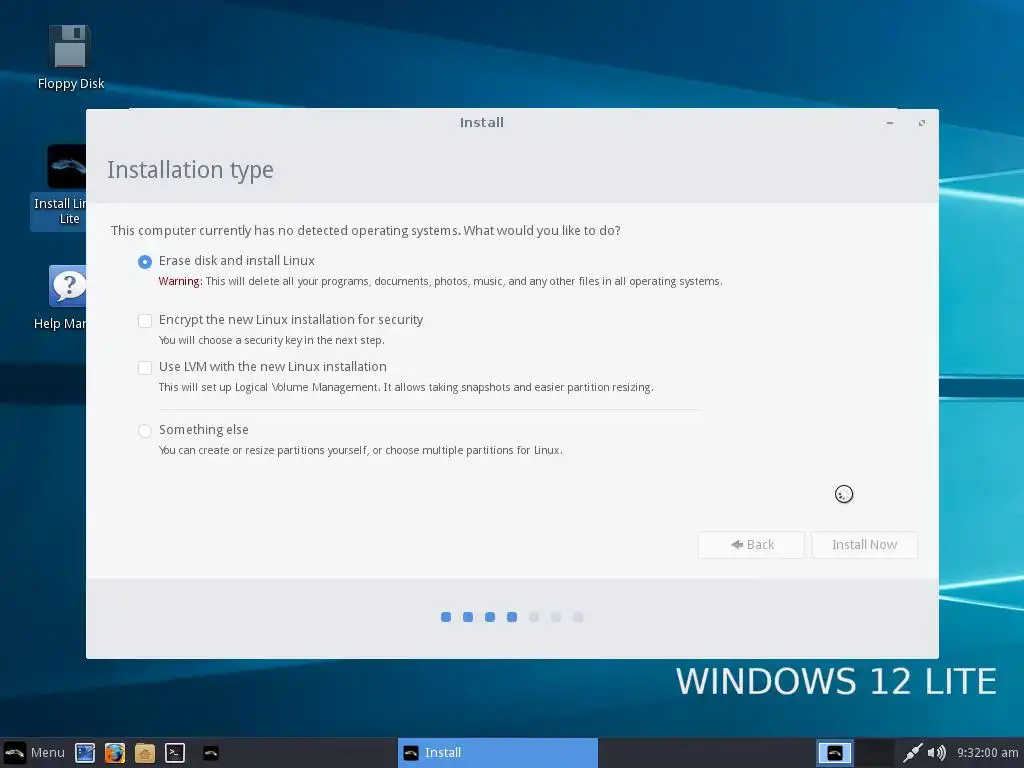The height and width of the screenshot is (768, 1024).
Task: Click the Install Now button
Action: point(864,545)
